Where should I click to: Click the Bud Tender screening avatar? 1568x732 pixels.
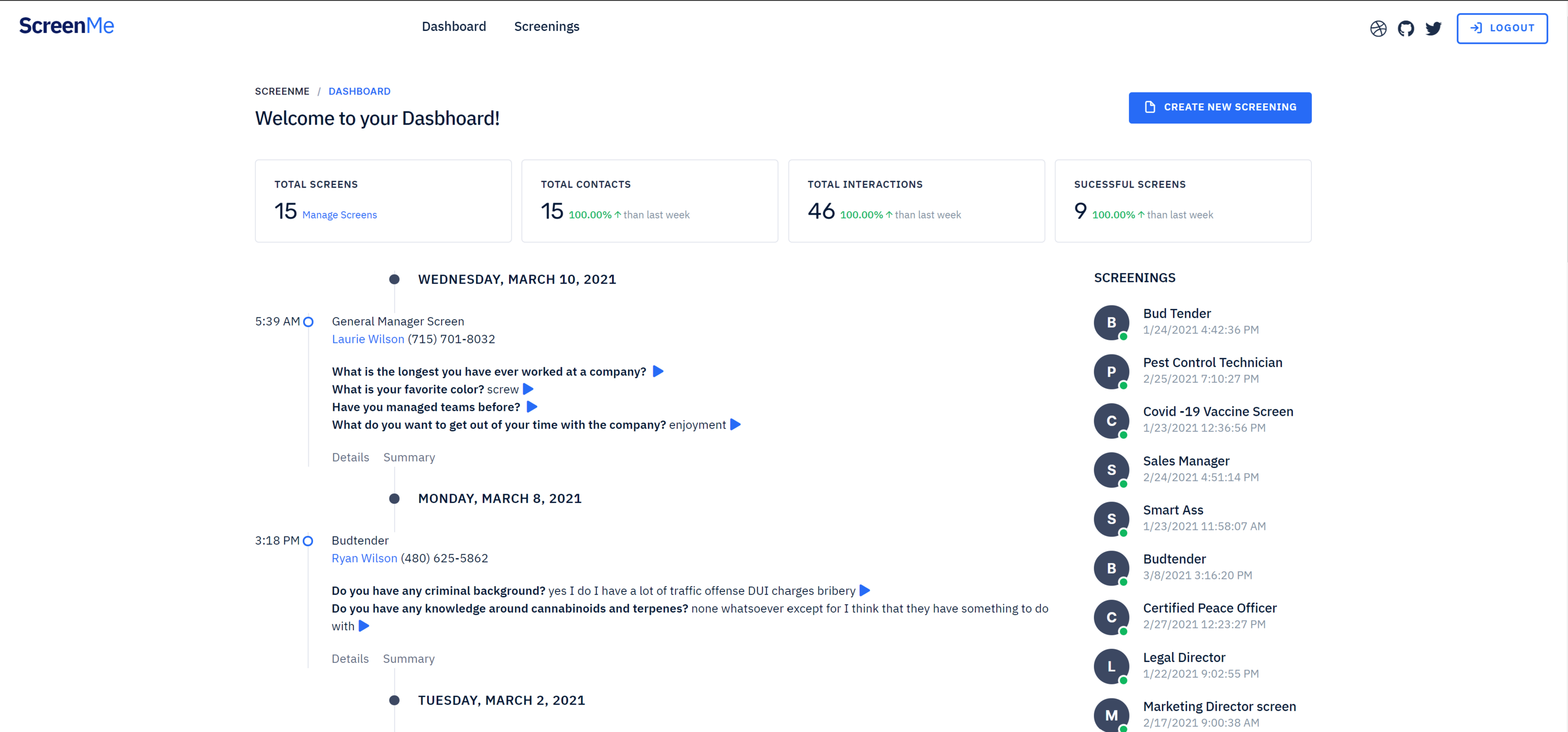click(1111, 323)
